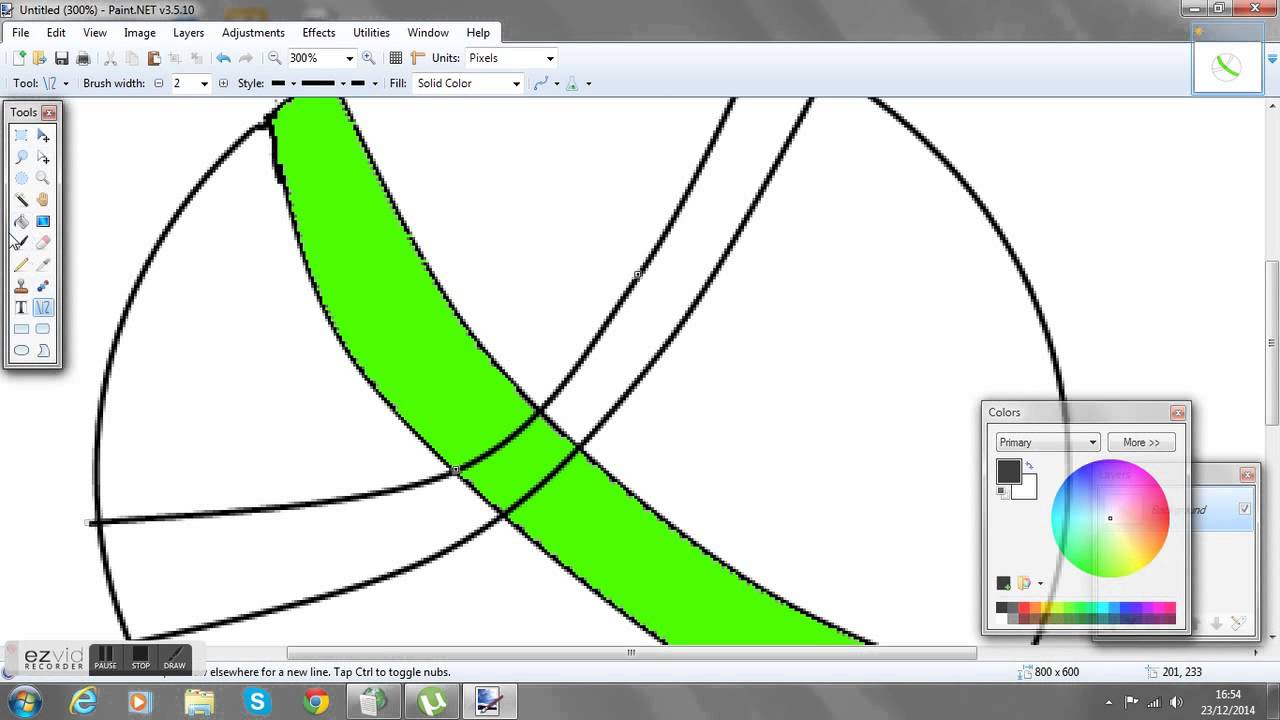Toggle Background layer visibility checkbox
The height and width of the screenshot is (720, 1280).
pyautogui.click(x=1244, y=509)
